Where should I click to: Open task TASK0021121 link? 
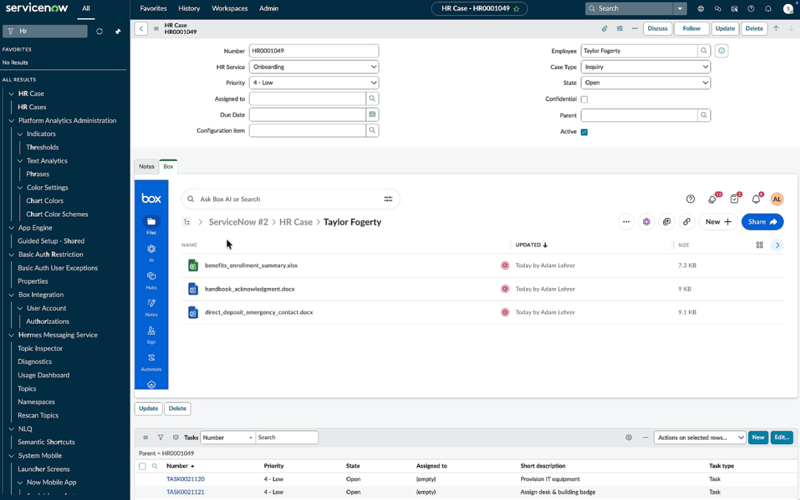[185, 492]
